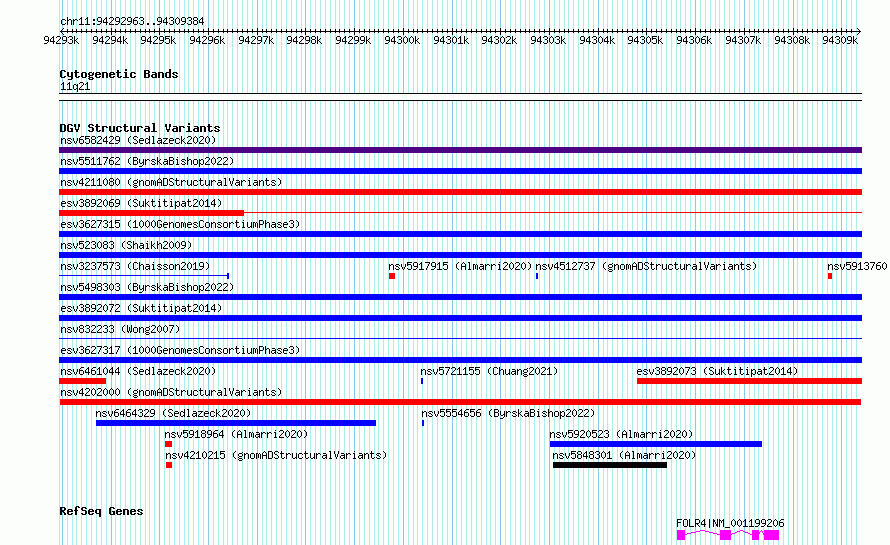Select the nsv5913760 variant label

tap(857, 266)
